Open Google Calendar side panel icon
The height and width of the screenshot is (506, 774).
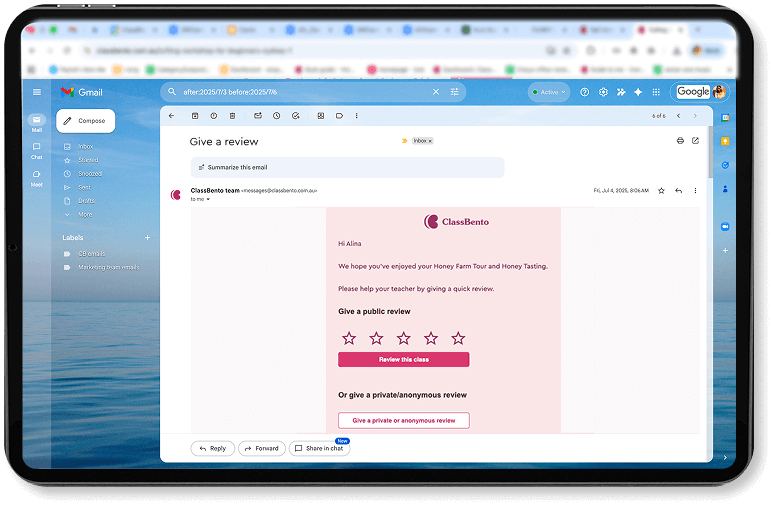click(x=725, y=117)
